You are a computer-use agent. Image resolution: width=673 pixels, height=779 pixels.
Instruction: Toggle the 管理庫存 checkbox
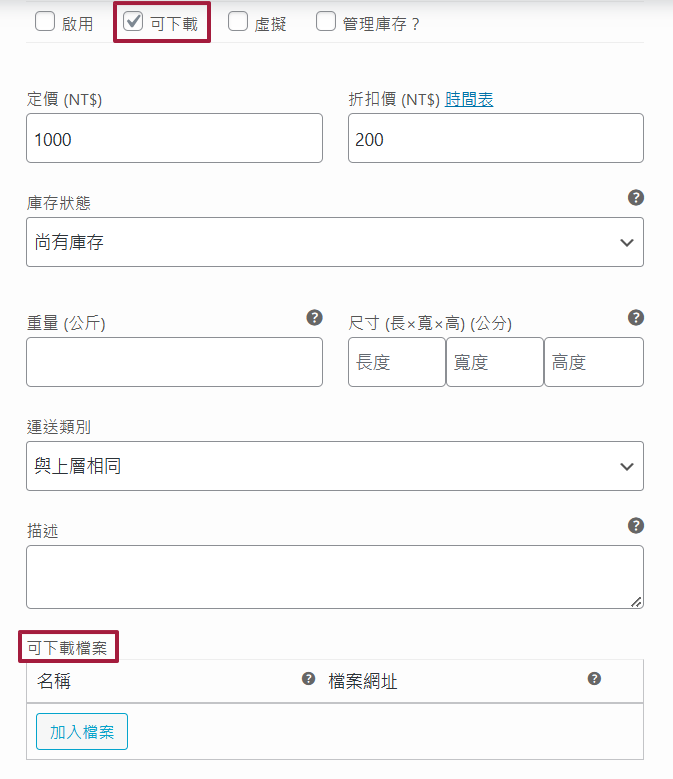pyautogui.click(x=326, y=22)
